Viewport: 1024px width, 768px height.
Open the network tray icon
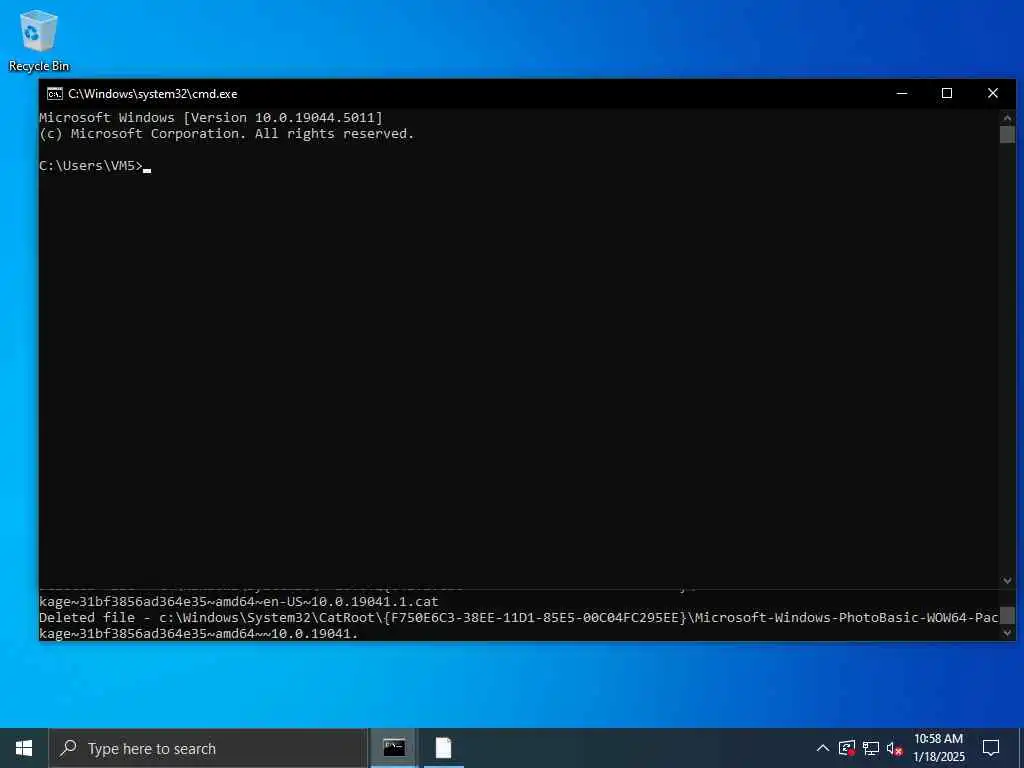[x=871, y=748]
